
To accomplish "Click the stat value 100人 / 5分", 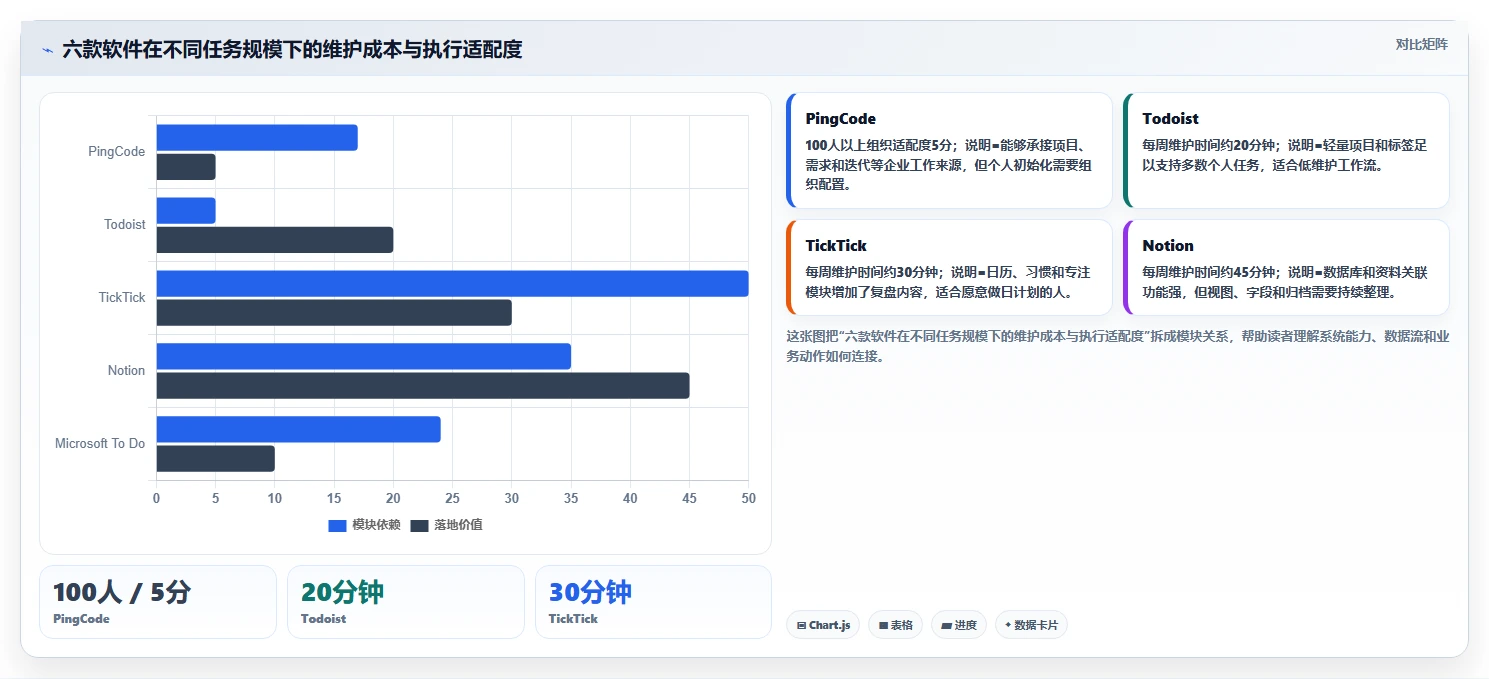I will coord(121,592).
